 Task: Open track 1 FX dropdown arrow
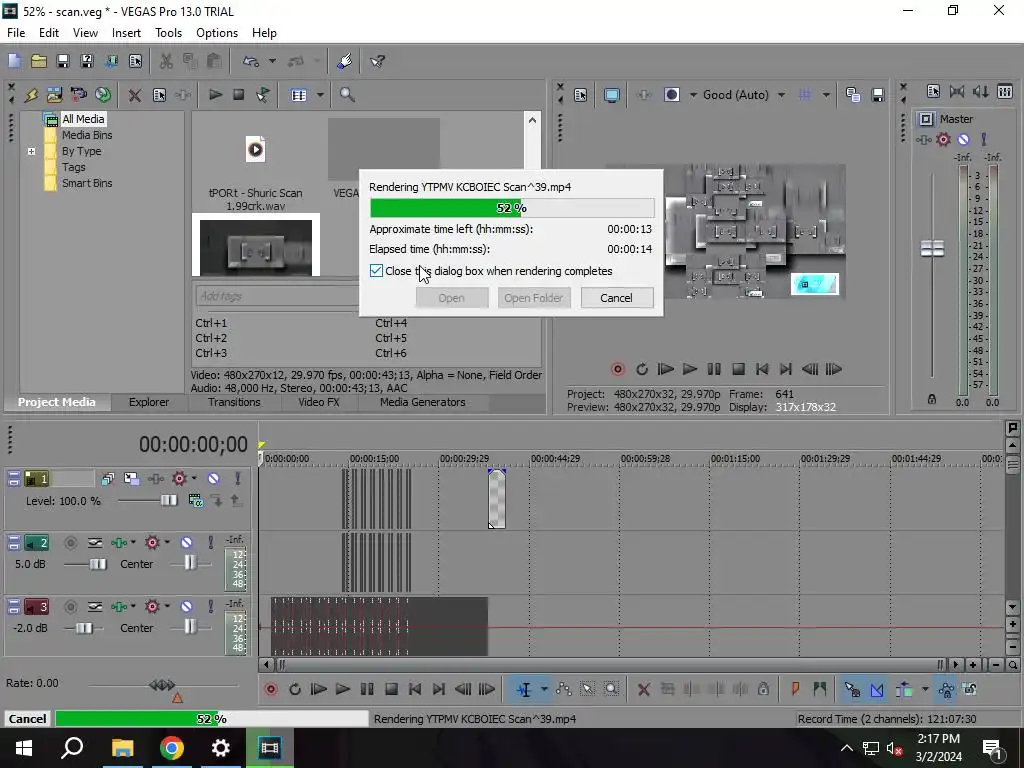pyautogui.click(x=194, y=479)
